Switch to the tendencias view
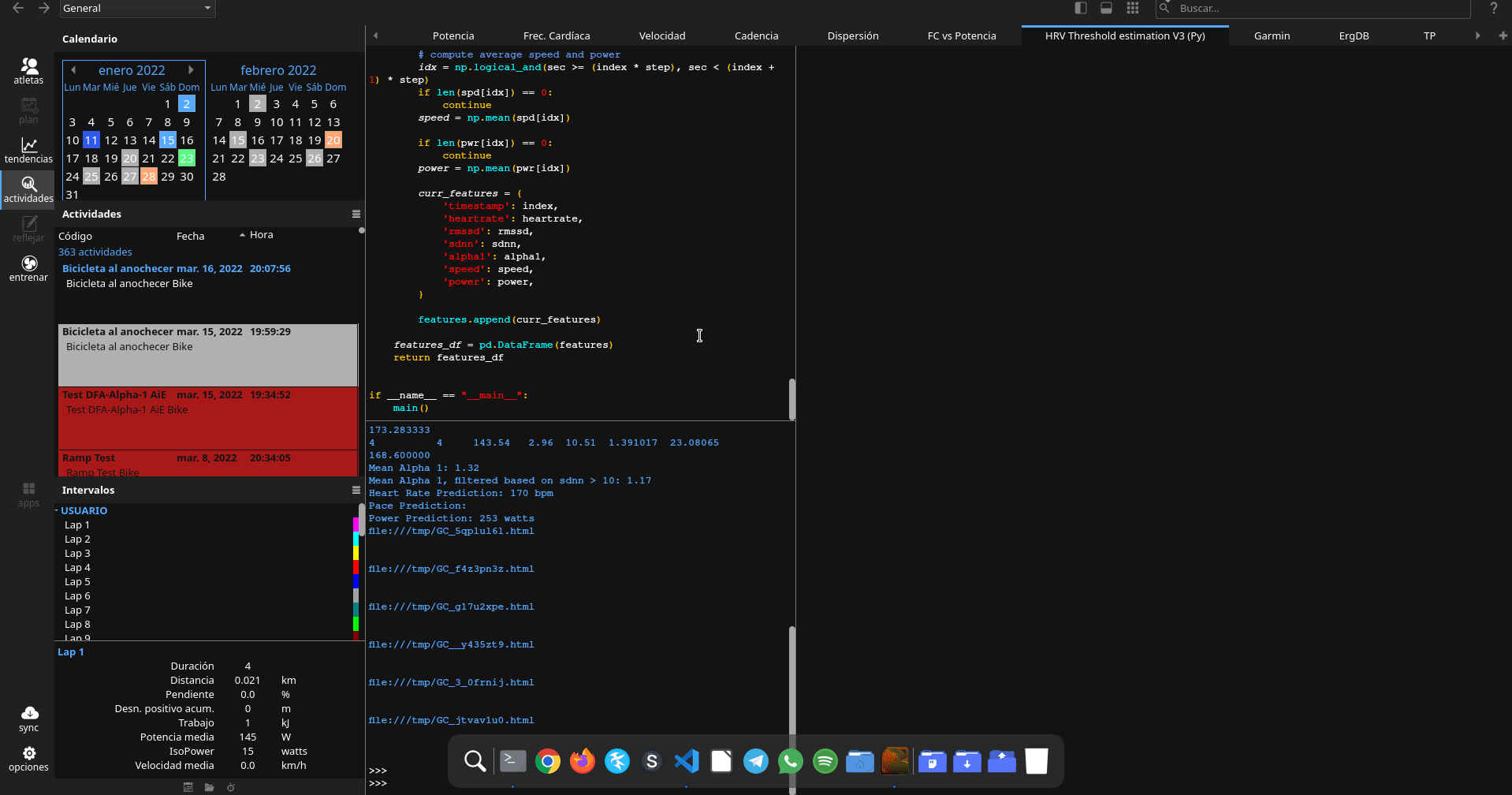Image resolution: width=1512 pixels, height=795 pixels. click(x=28, y=150)
